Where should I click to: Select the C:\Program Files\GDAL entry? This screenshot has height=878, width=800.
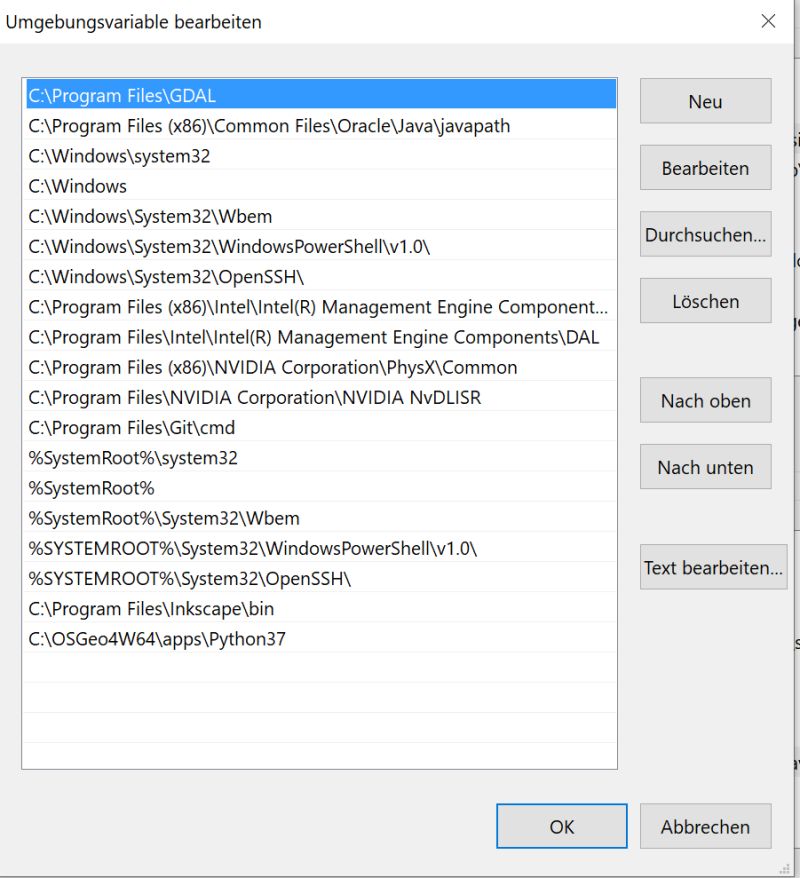[x=321, y=95]
